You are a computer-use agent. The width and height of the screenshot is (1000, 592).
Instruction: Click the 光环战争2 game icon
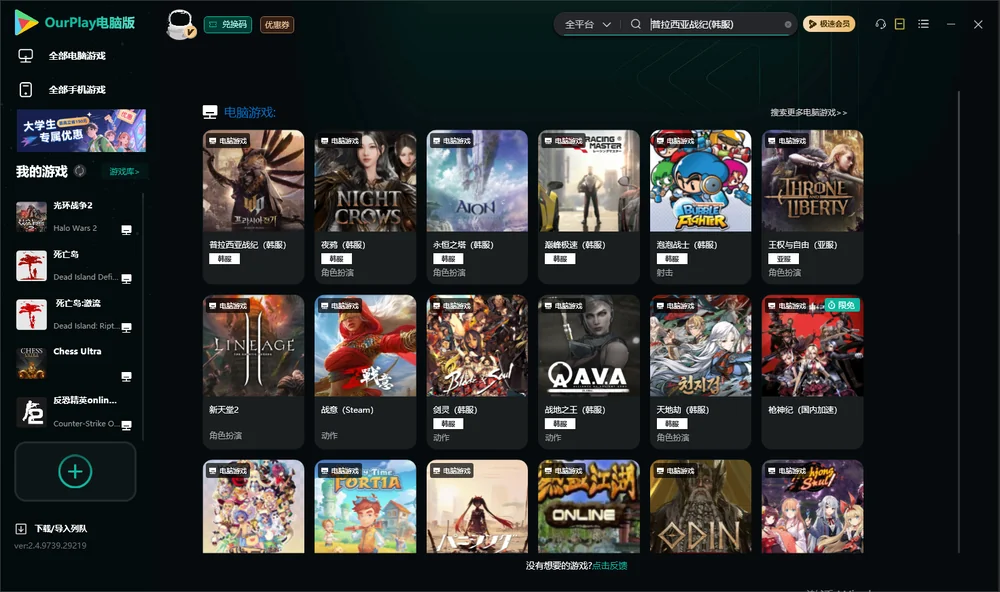pos(31,217)
